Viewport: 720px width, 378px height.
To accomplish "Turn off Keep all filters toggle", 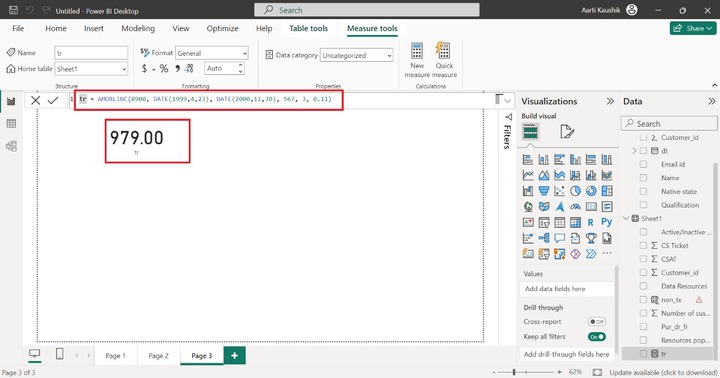I will 596,337.
